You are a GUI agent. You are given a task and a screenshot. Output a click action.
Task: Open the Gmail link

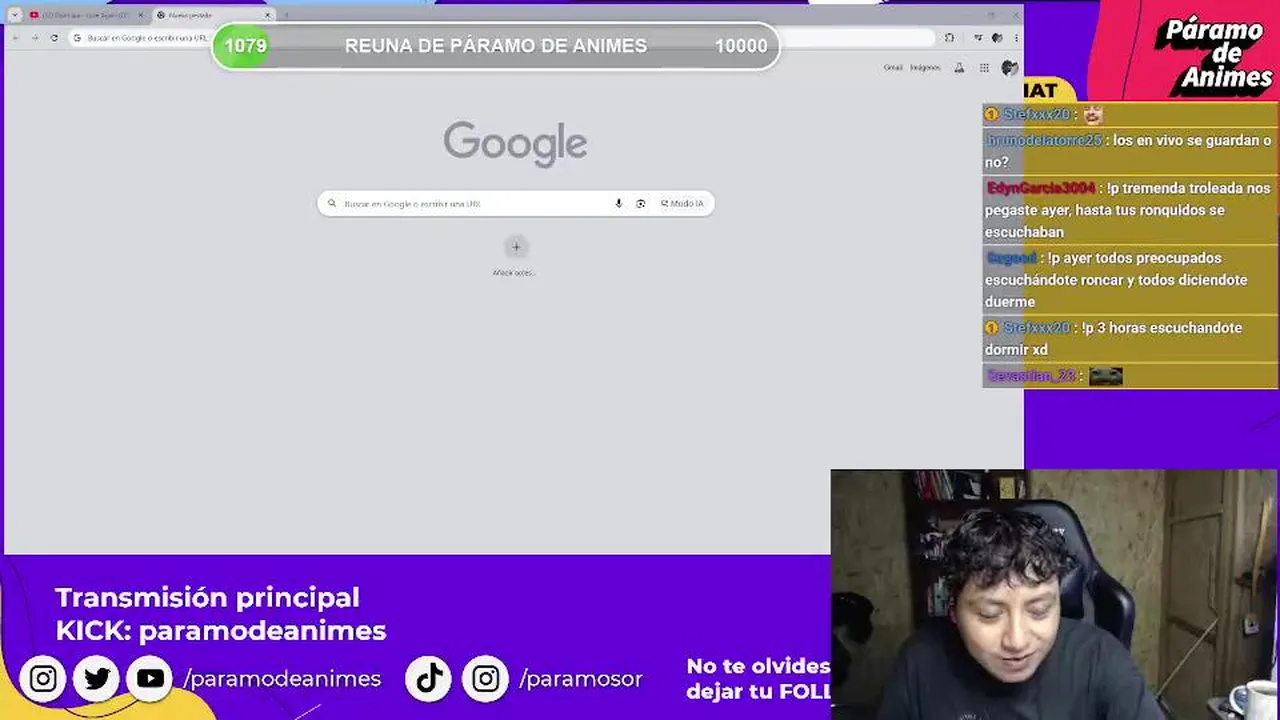tap(893, 68)
